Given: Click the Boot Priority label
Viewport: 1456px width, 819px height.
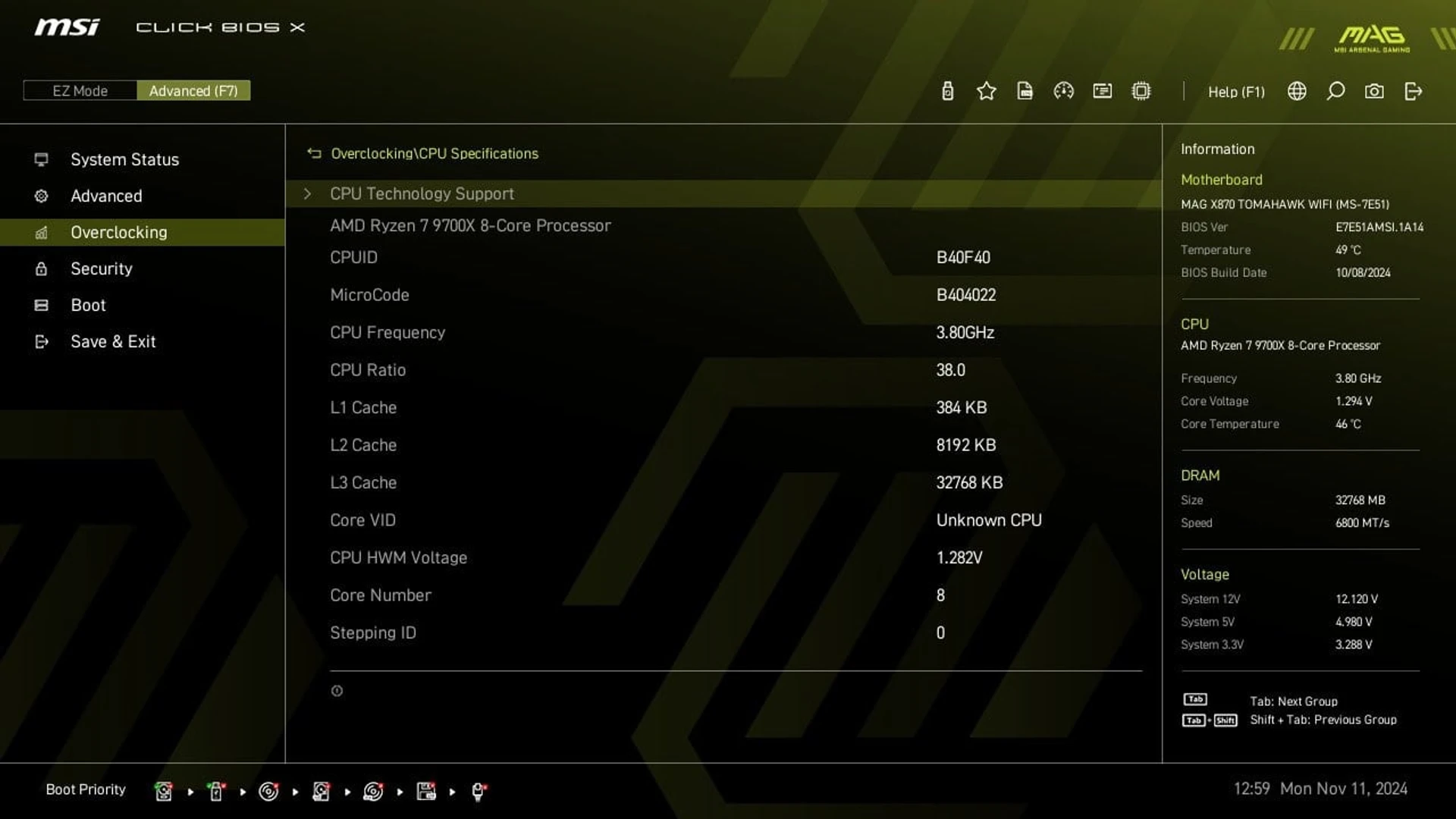Looking at the screenshot, I should coord(86,789).
